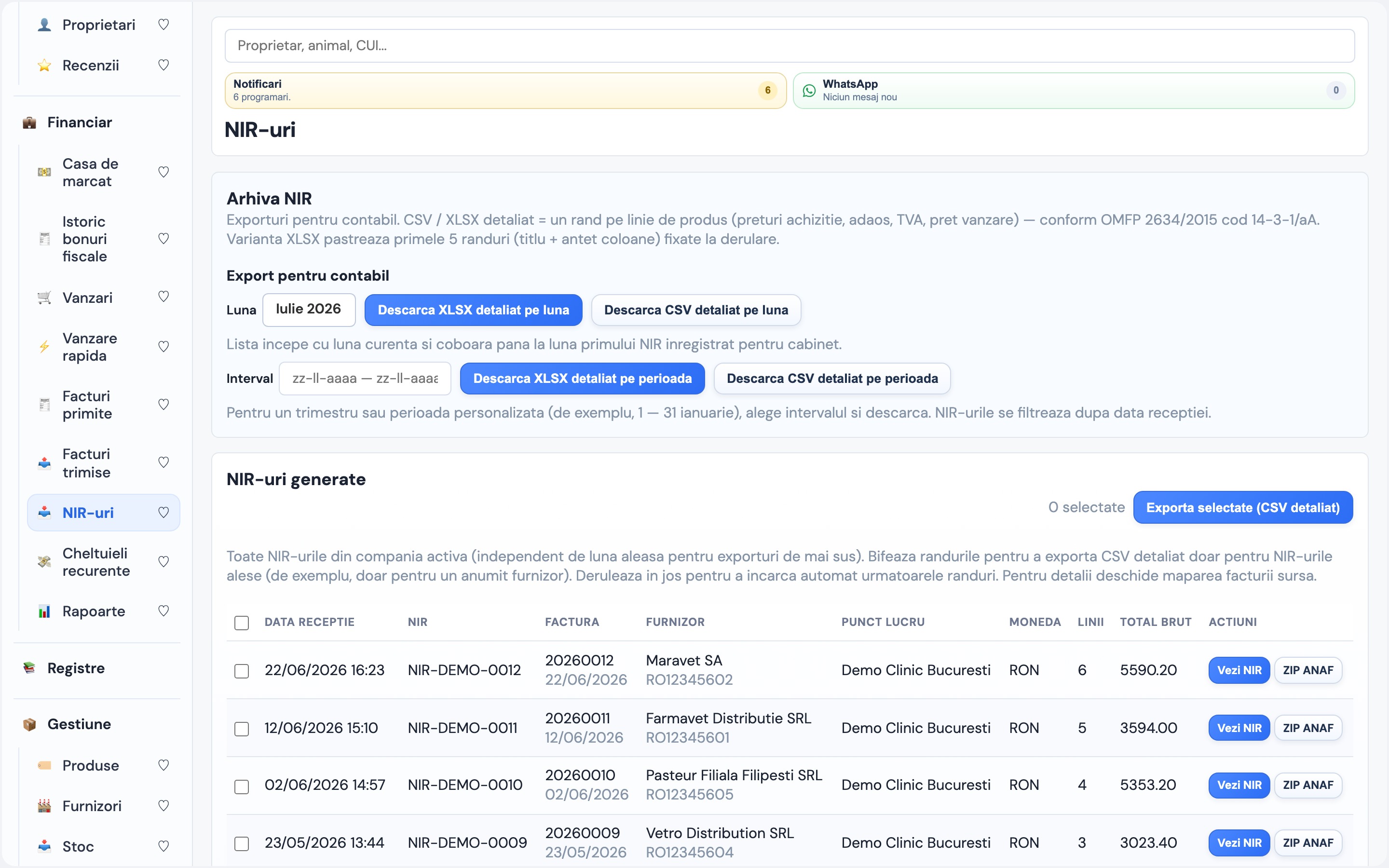Screen dimensions: 1389x868
Task: Click the heart icon beside Vanzari
Action: coord(163,297)
